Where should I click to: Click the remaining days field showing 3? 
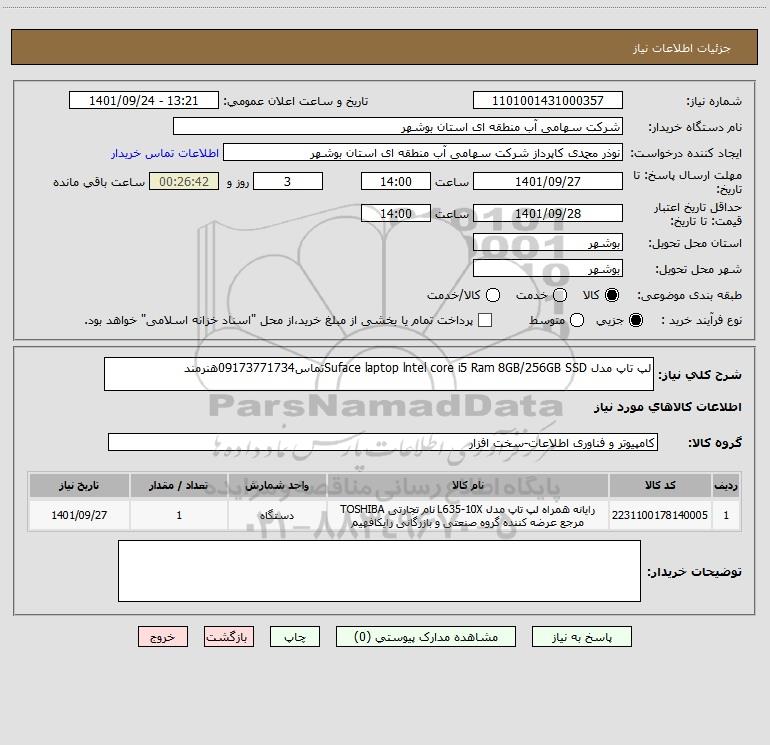pyautogui.click(x=288, y=181)
